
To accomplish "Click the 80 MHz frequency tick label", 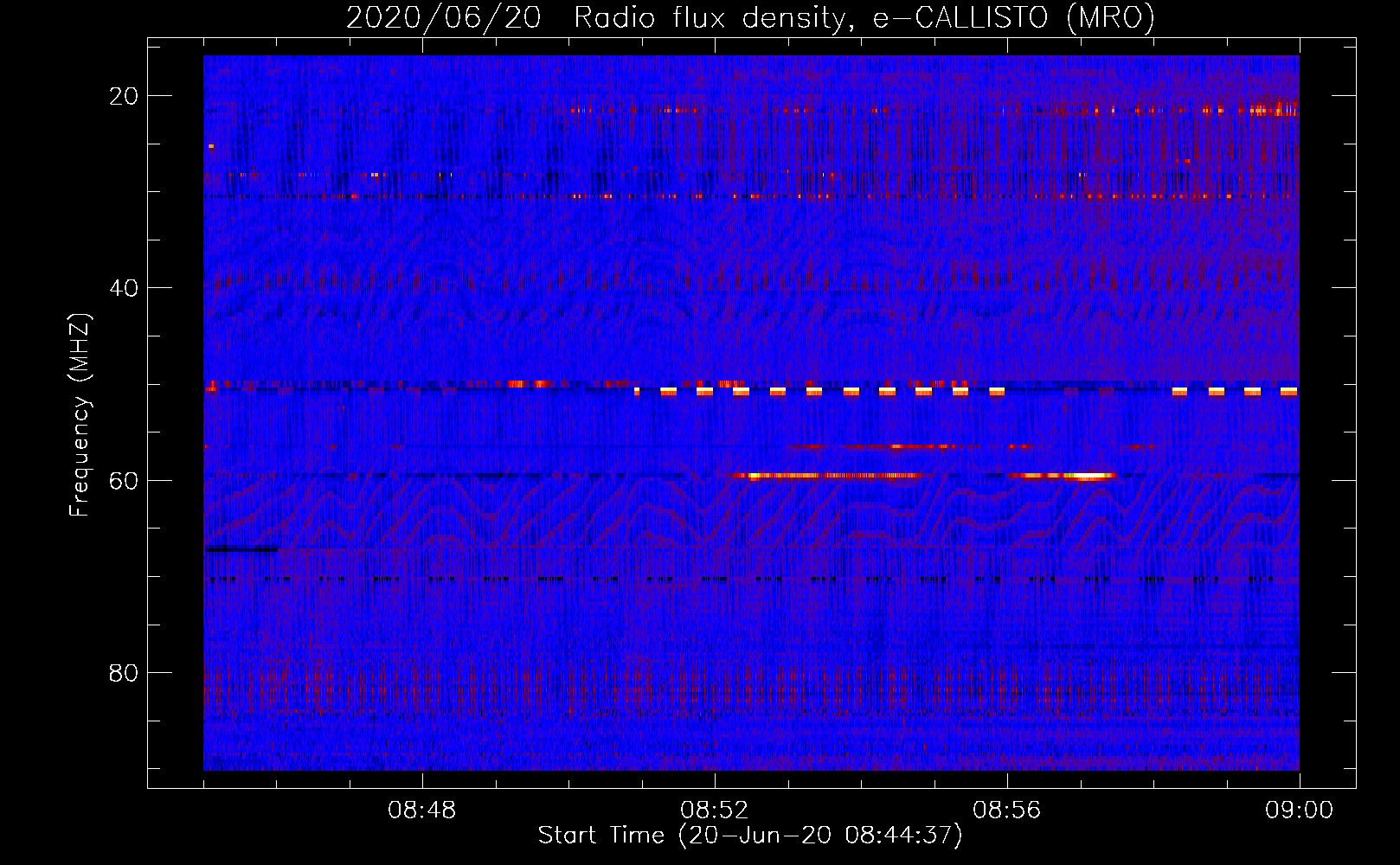I will click(125, 673).
